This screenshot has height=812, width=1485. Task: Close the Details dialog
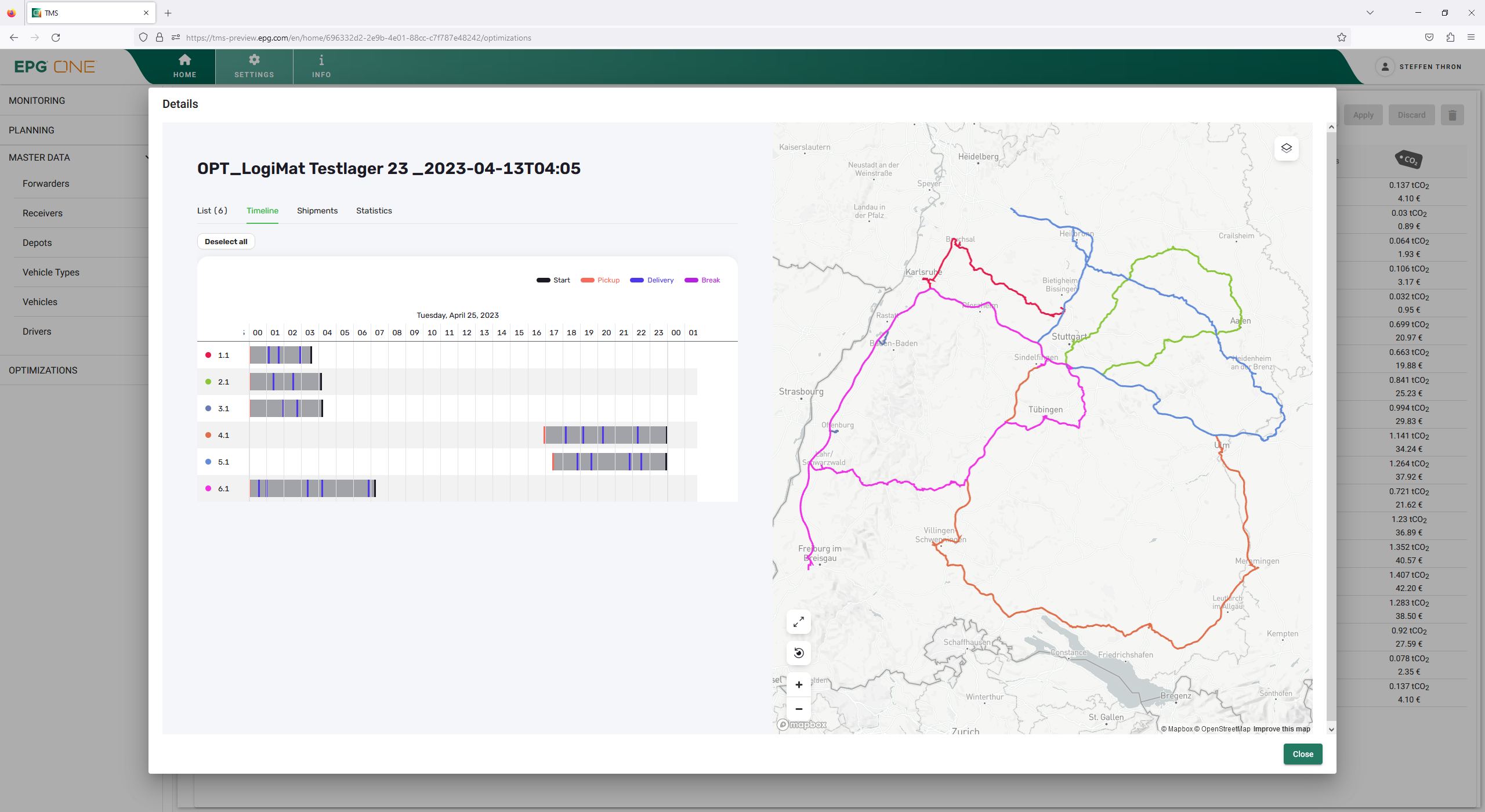1302,754
